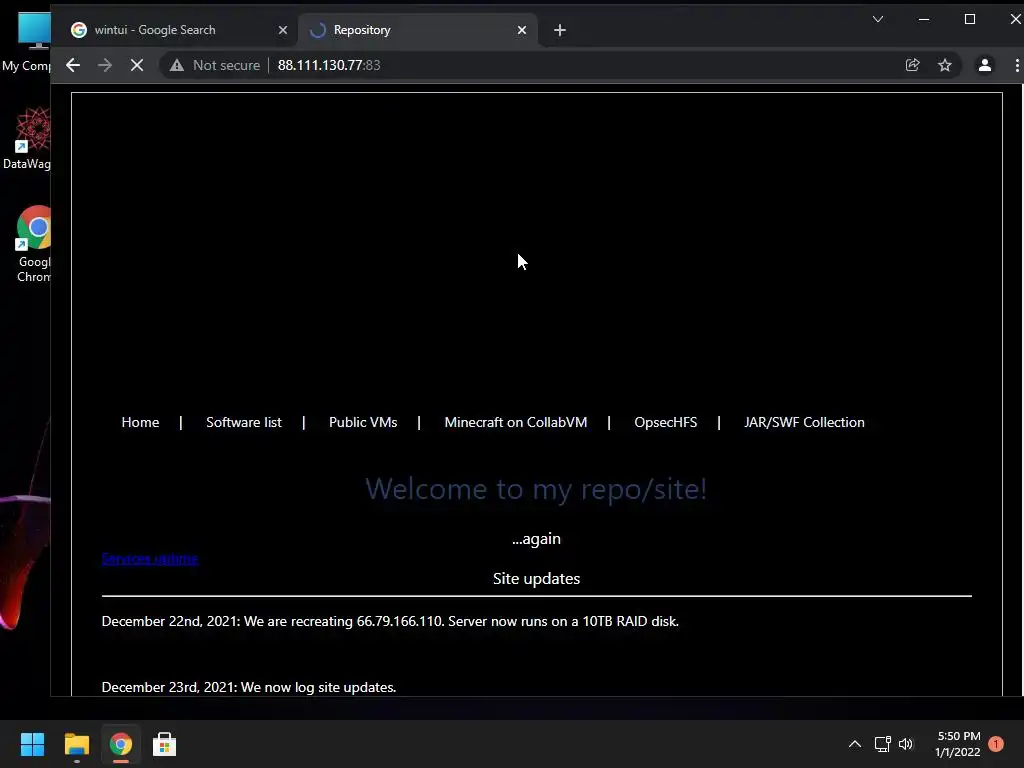Open the Chrome profile icon
The height and width of the screenshot is (768, 1024).
coord(985,65)
